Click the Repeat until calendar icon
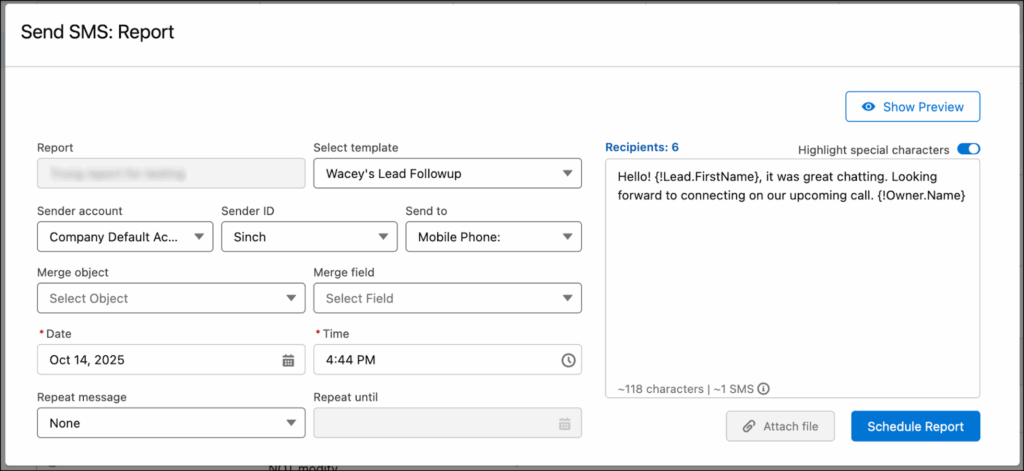Image resolution: width=1024 pixels, height=471 pixels. 565,423
